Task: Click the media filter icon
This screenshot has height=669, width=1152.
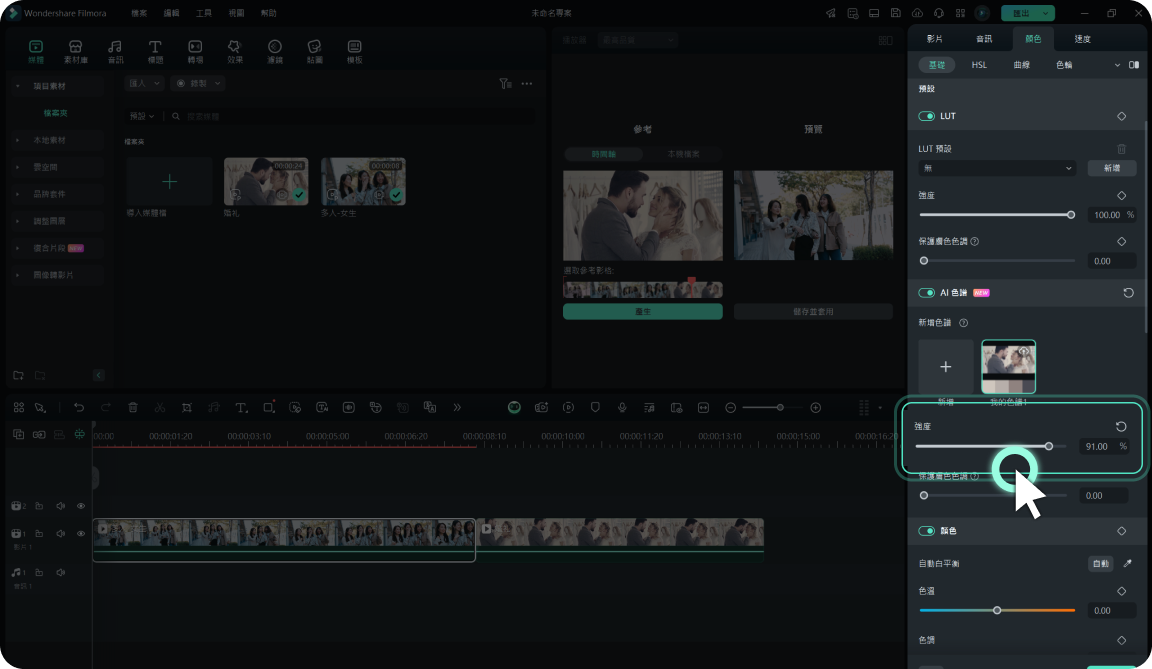Action: (505, 84)
